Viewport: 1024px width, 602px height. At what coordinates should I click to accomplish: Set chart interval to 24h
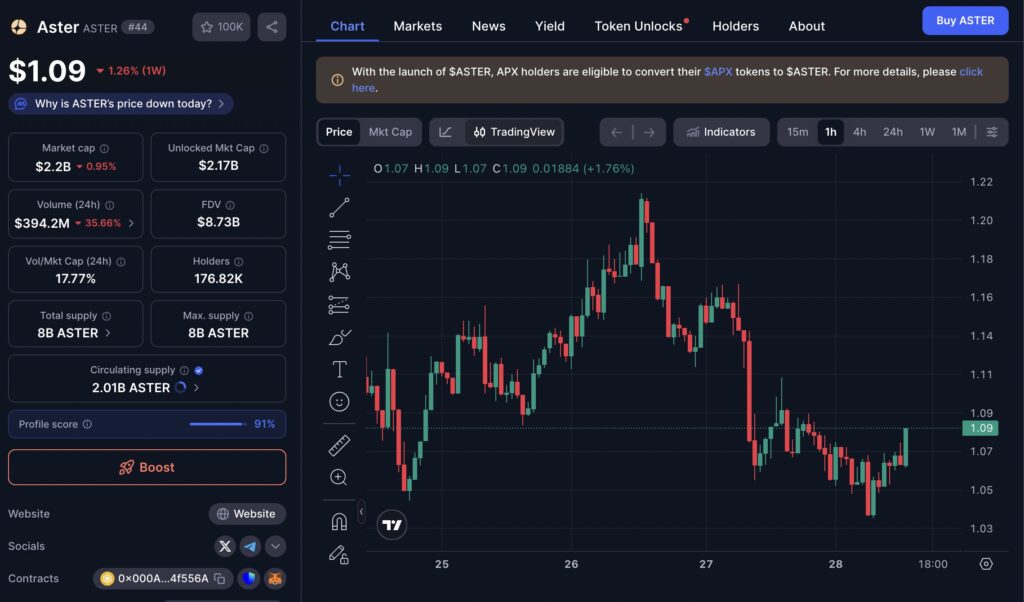pos(893,132)
